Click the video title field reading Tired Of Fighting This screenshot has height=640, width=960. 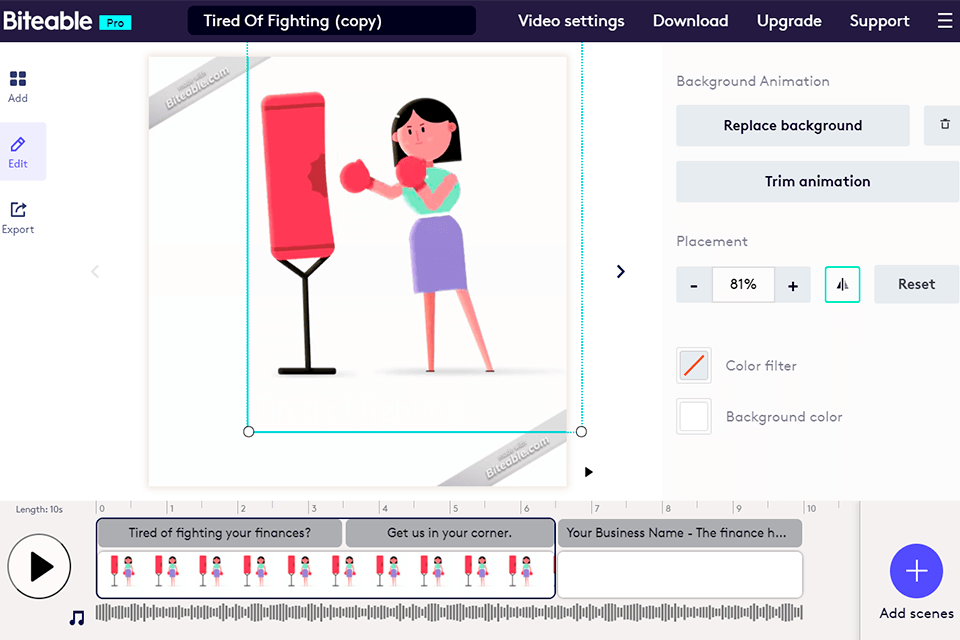[331, 20]
